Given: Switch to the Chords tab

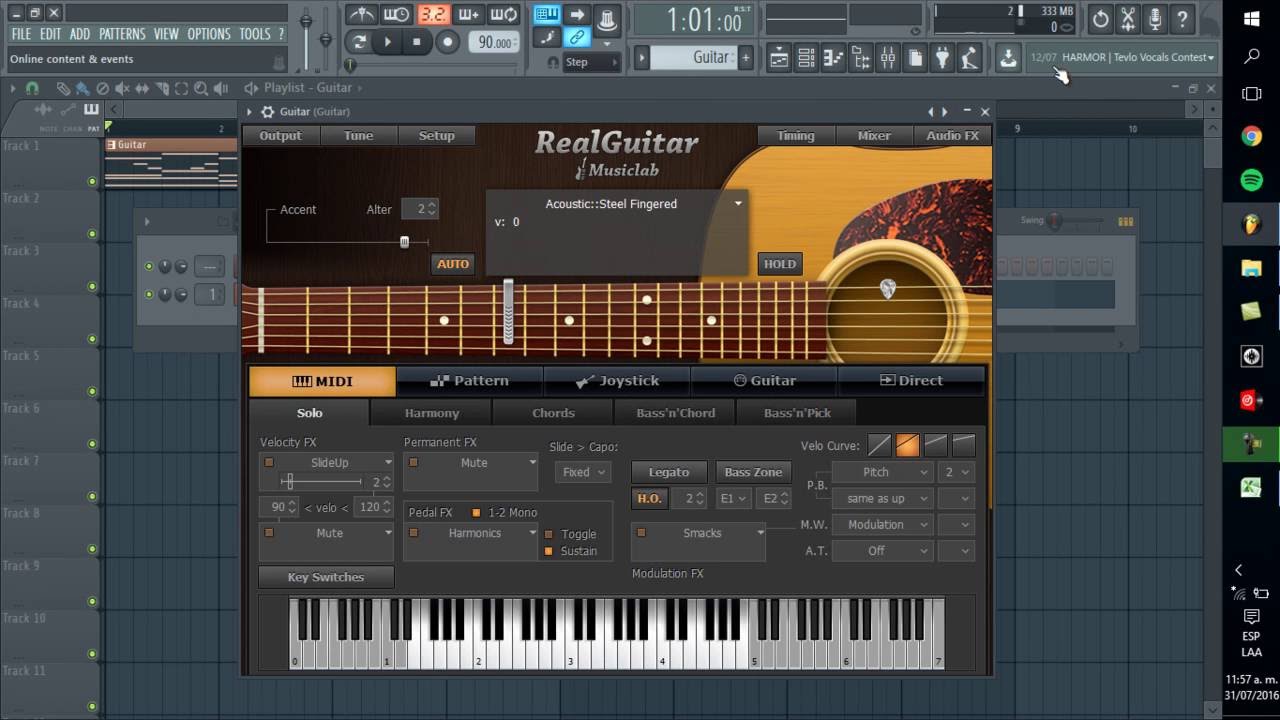Looking at the screenshot, I should point(553,412).
